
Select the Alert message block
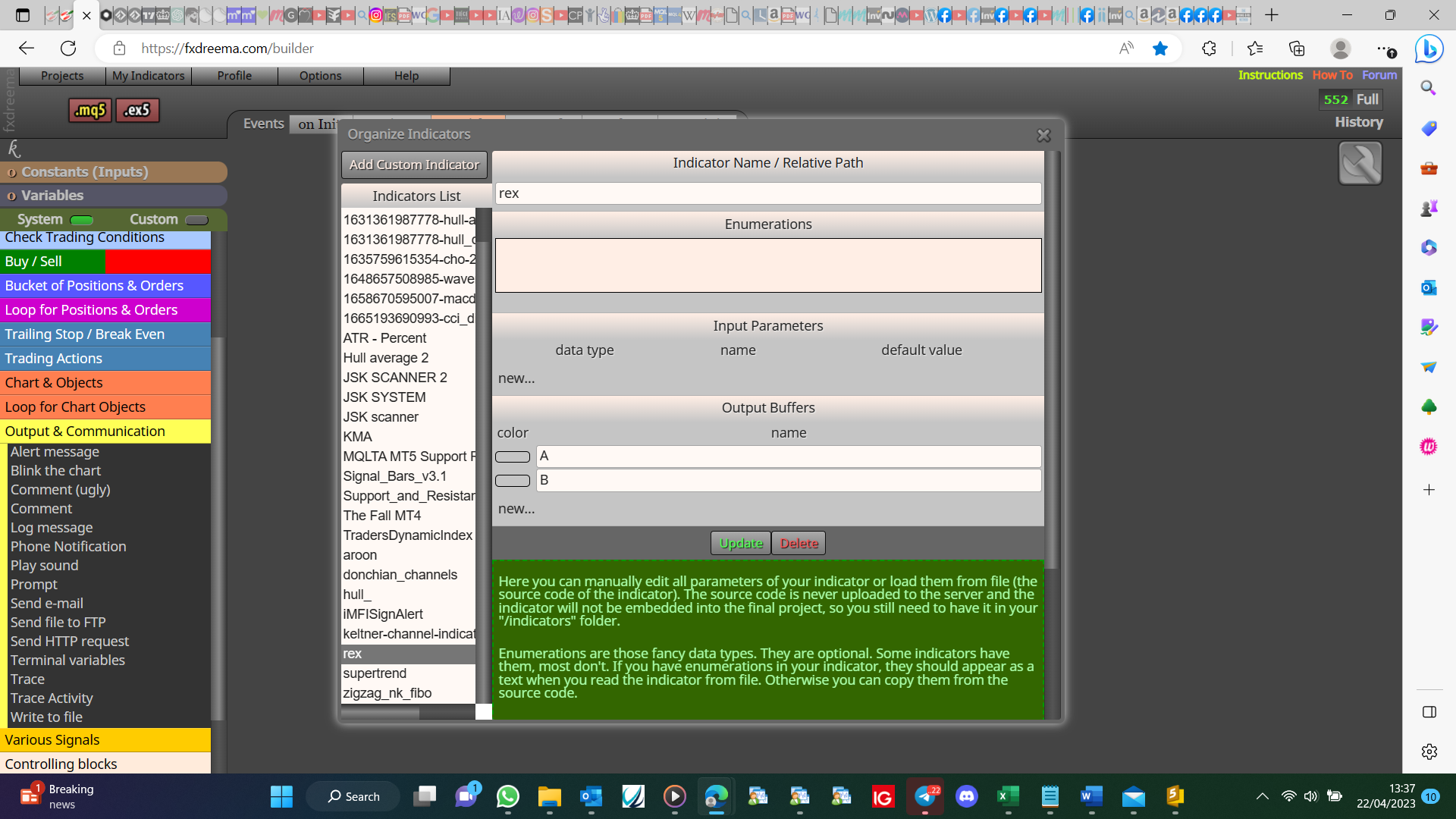pos(55,452)
